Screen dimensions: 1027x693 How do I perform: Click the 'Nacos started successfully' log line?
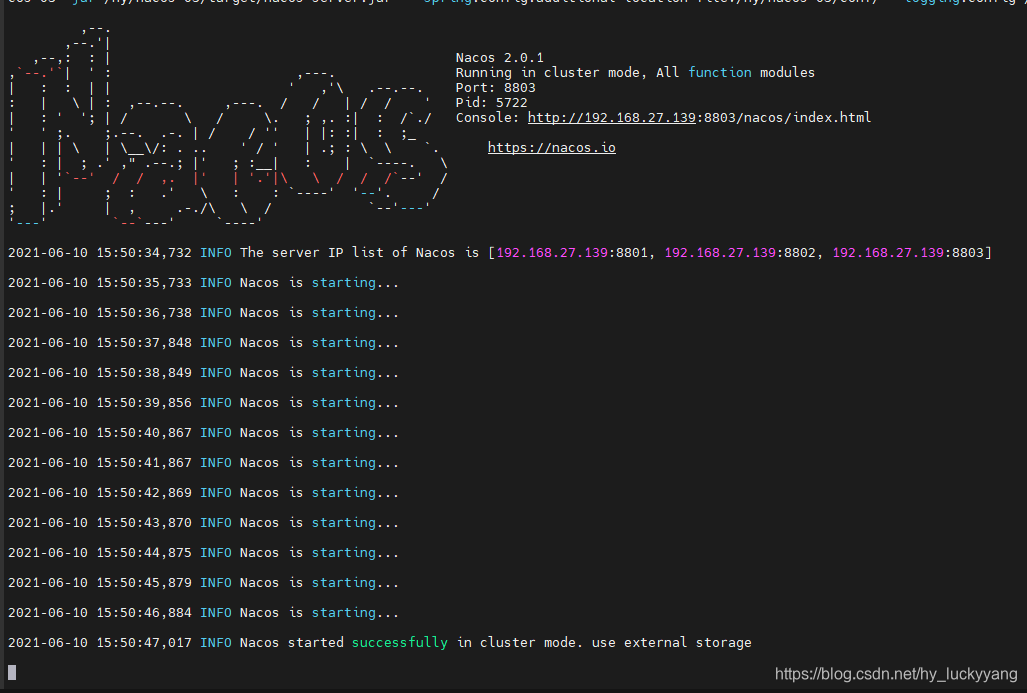(x=380, y=643)
